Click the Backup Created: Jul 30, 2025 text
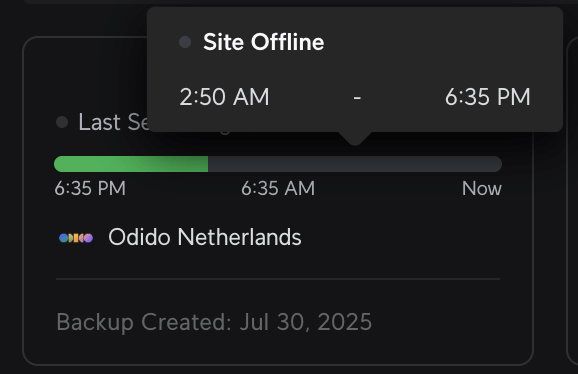Image resolution: width=578 pixels, height=374 pixels. (x=214, y=322)
